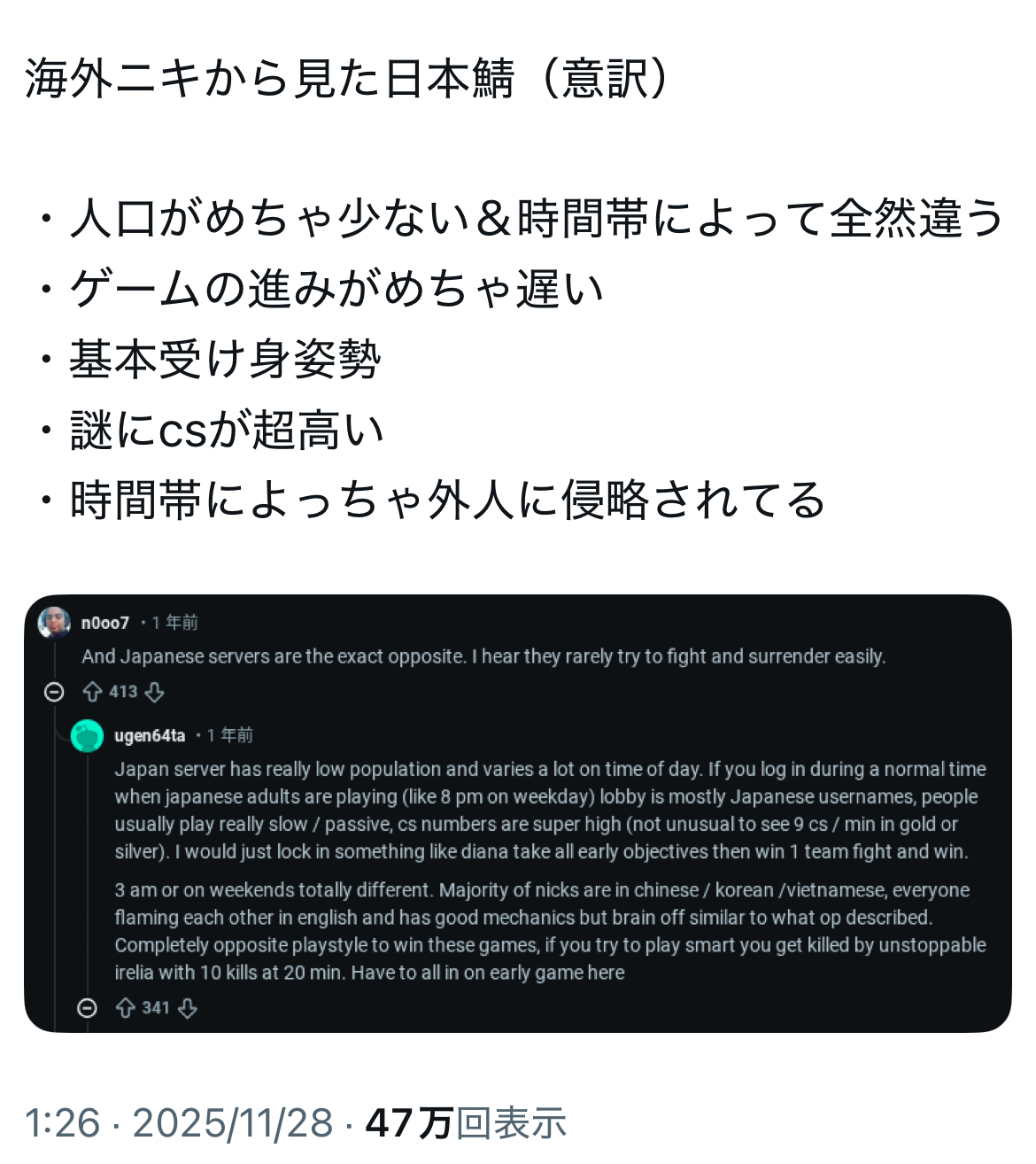This screenshot has width=1036, height=1164.
Task: Downvote n0oo7's comment
Action: pyautogui.click(x=155, y=692)
